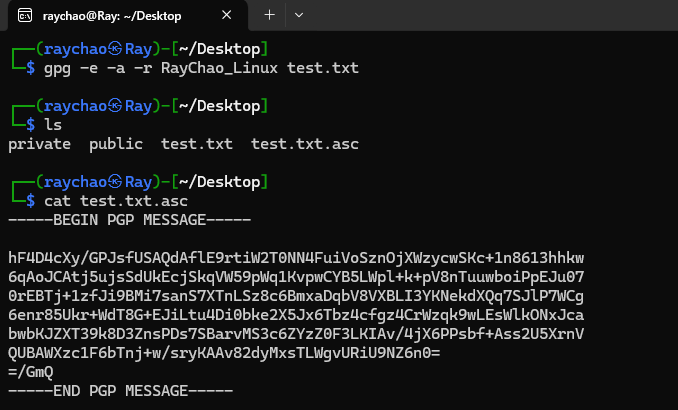Click the Kali symbol in the first prompt
The width and height of the screenshot is (678, 410).
coord(115,48)
